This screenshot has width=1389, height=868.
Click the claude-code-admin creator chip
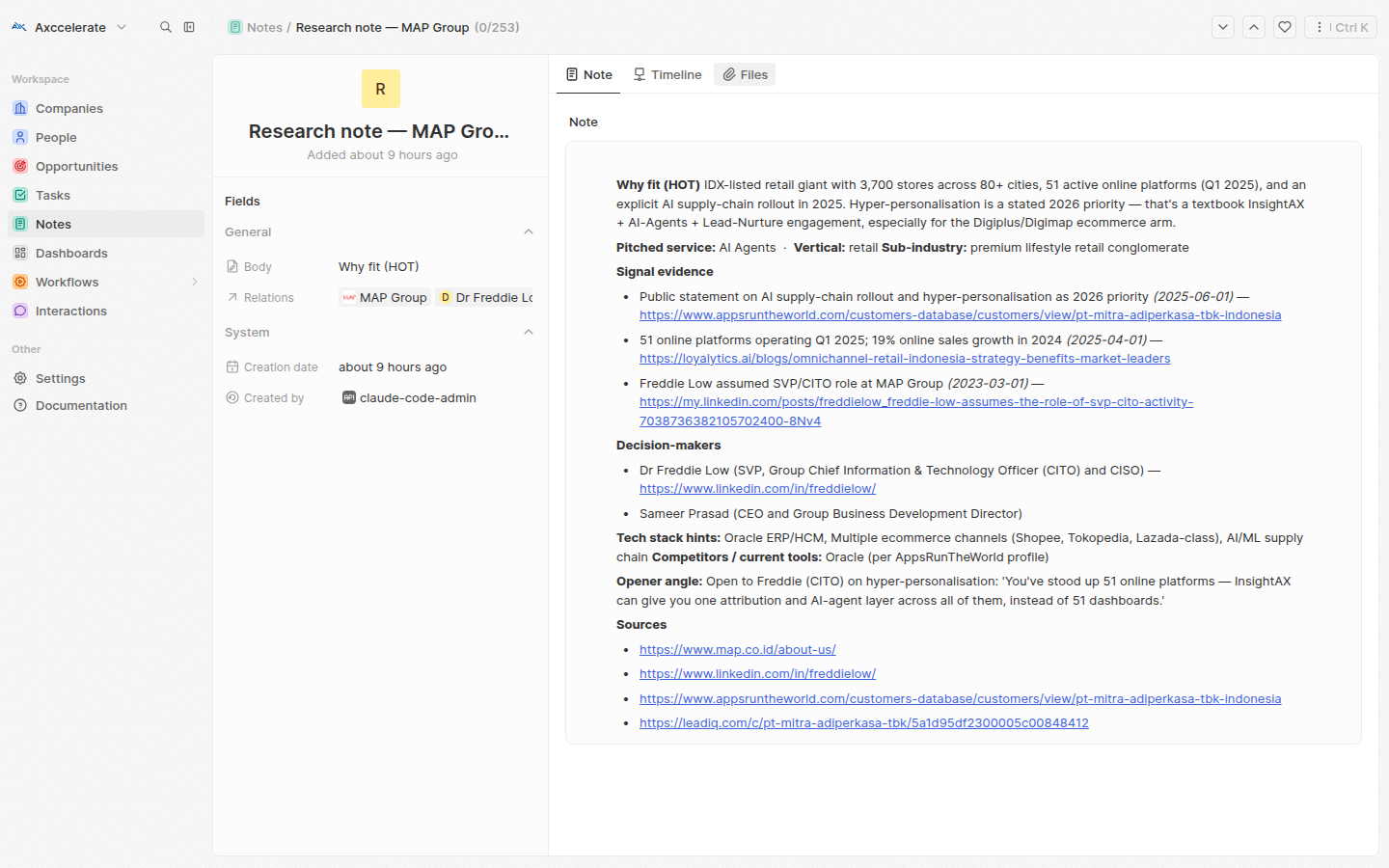tap(409, 397)
